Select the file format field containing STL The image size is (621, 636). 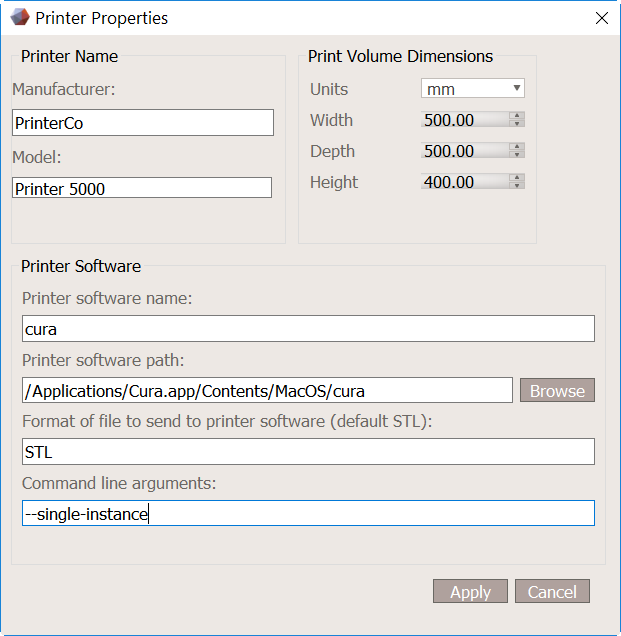[308, 452]
